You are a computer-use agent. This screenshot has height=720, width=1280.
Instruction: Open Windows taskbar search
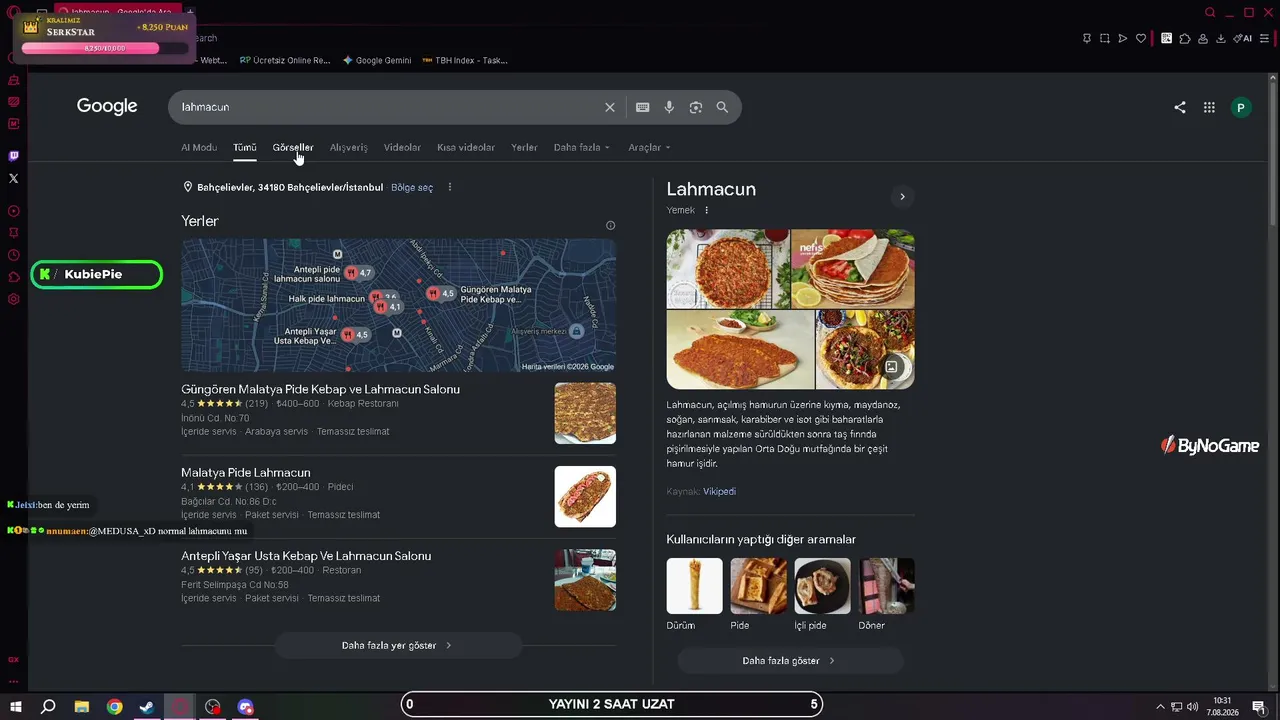[48, 707]
